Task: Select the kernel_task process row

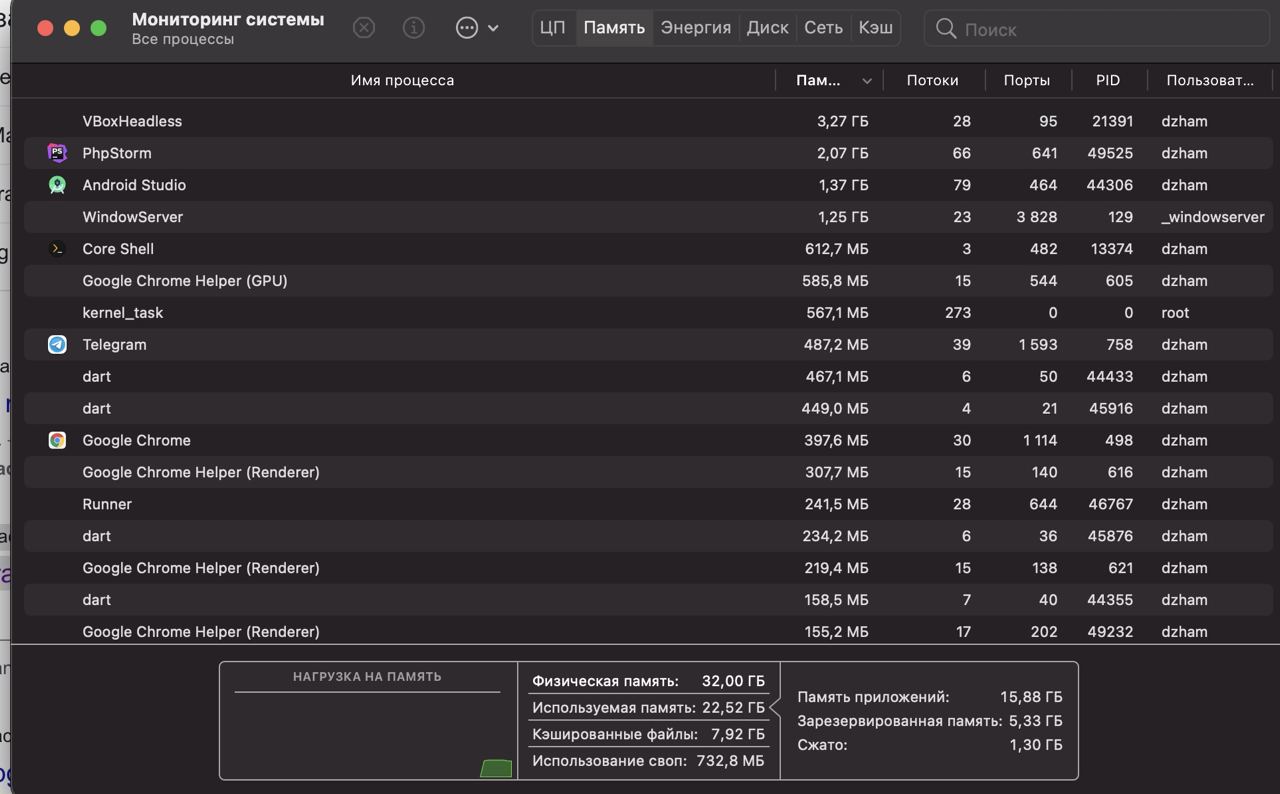Action: point(648,313)
